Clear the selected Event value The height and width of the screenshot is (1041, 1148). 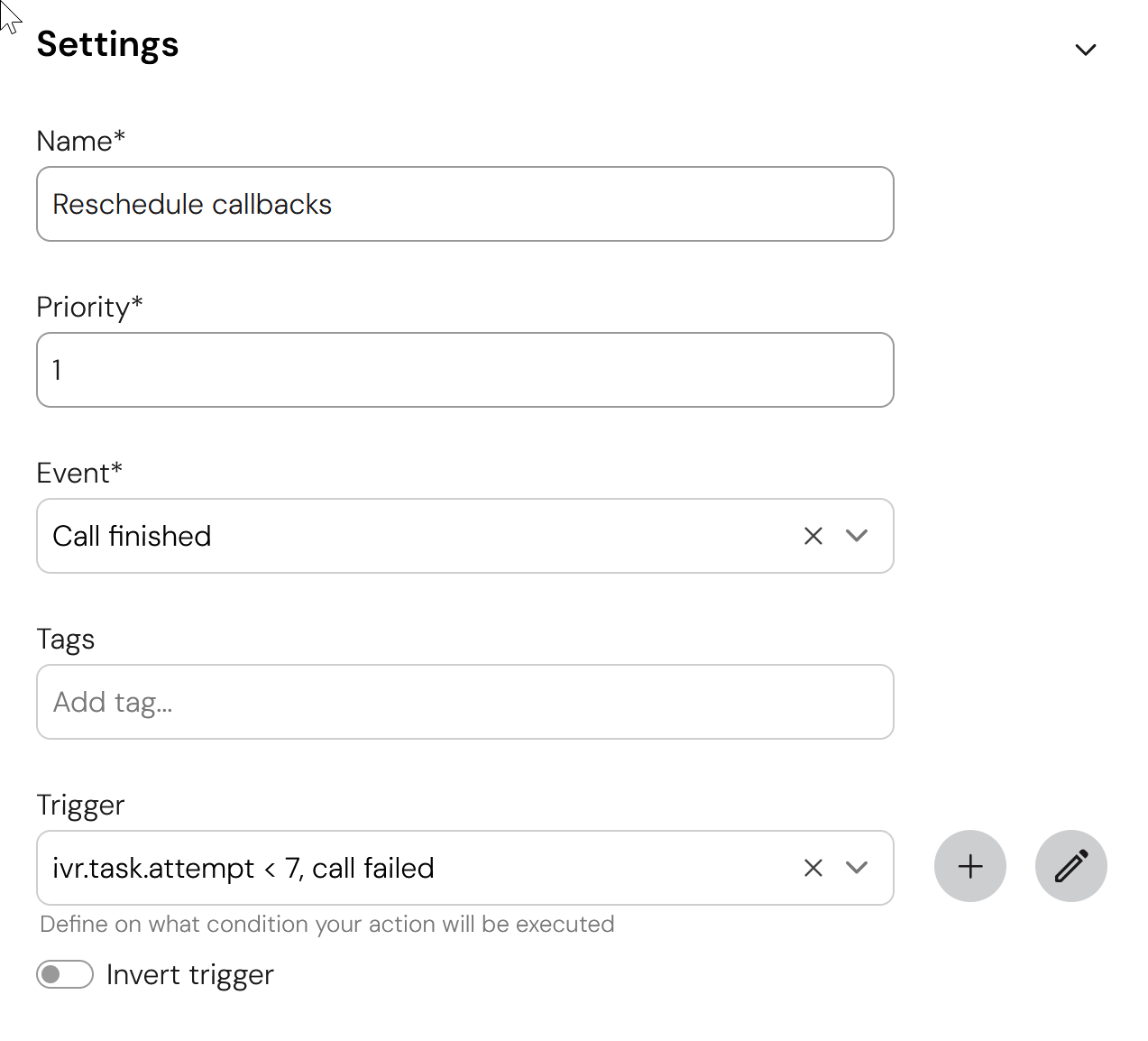point(813,536)
